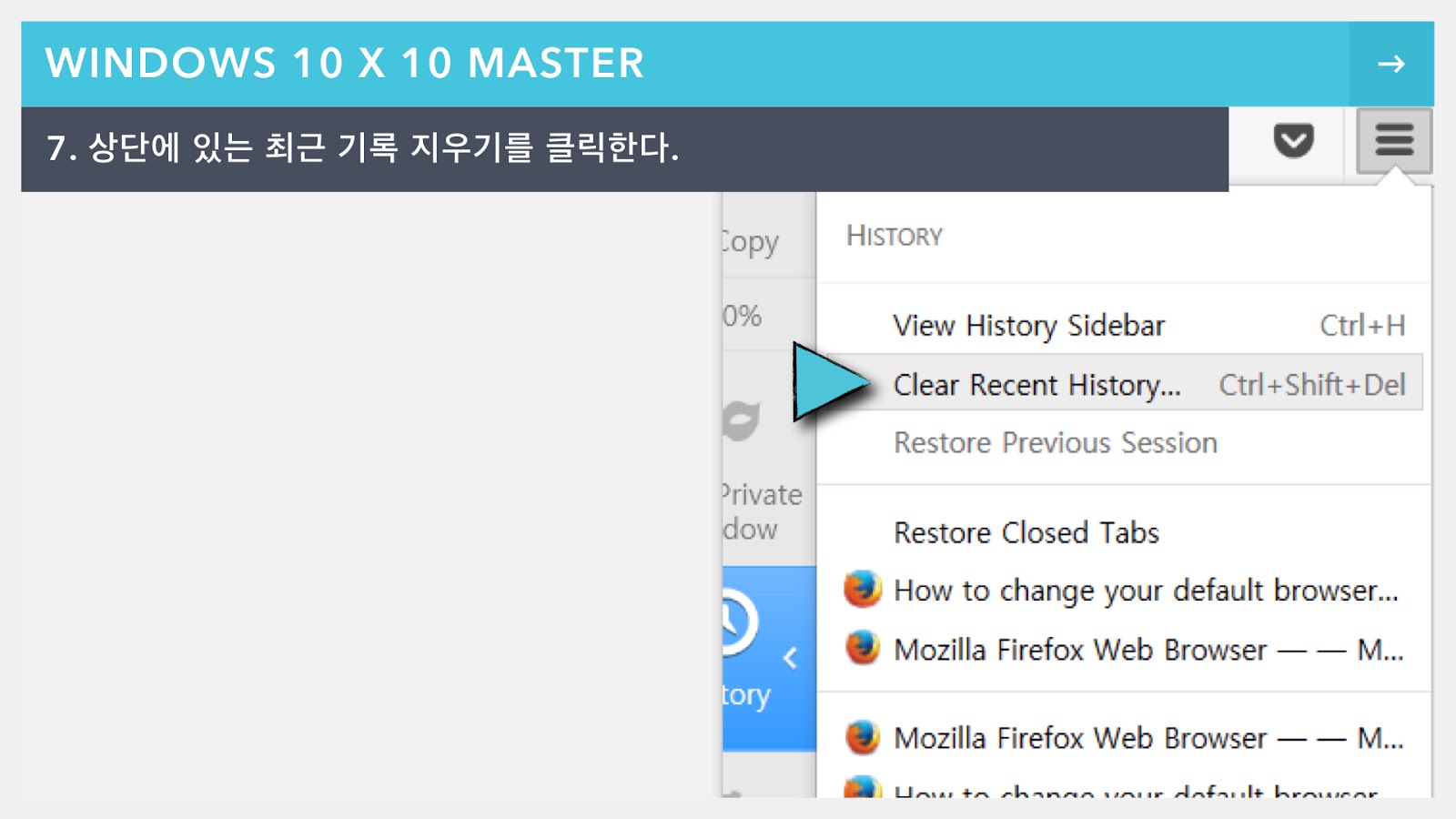Image resolution: width=1456 pixels, height=819 pixels.
Task: Click the zoom percentage indicator
Action: [x=743, y=316]
